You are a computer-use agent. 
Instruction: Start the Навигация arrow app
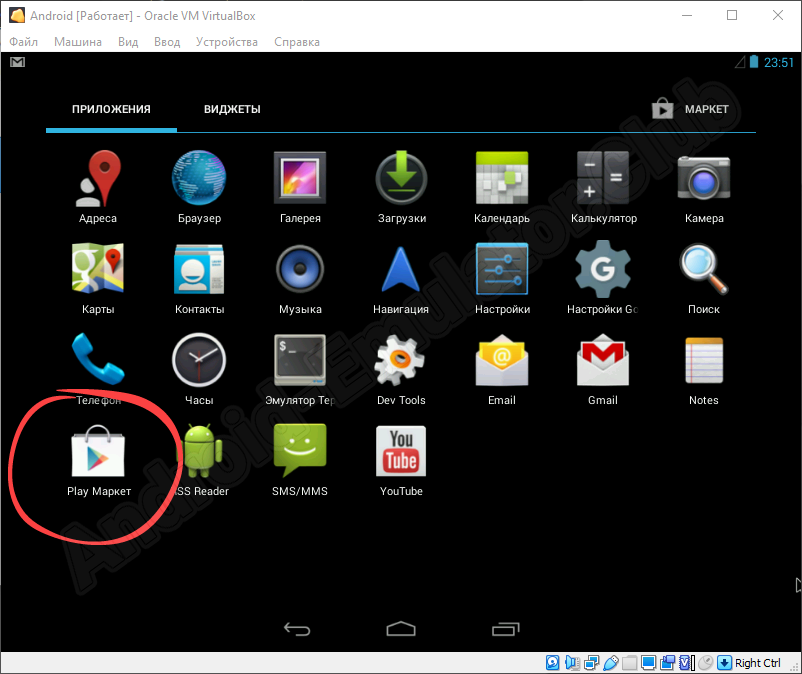coord(401,278)
